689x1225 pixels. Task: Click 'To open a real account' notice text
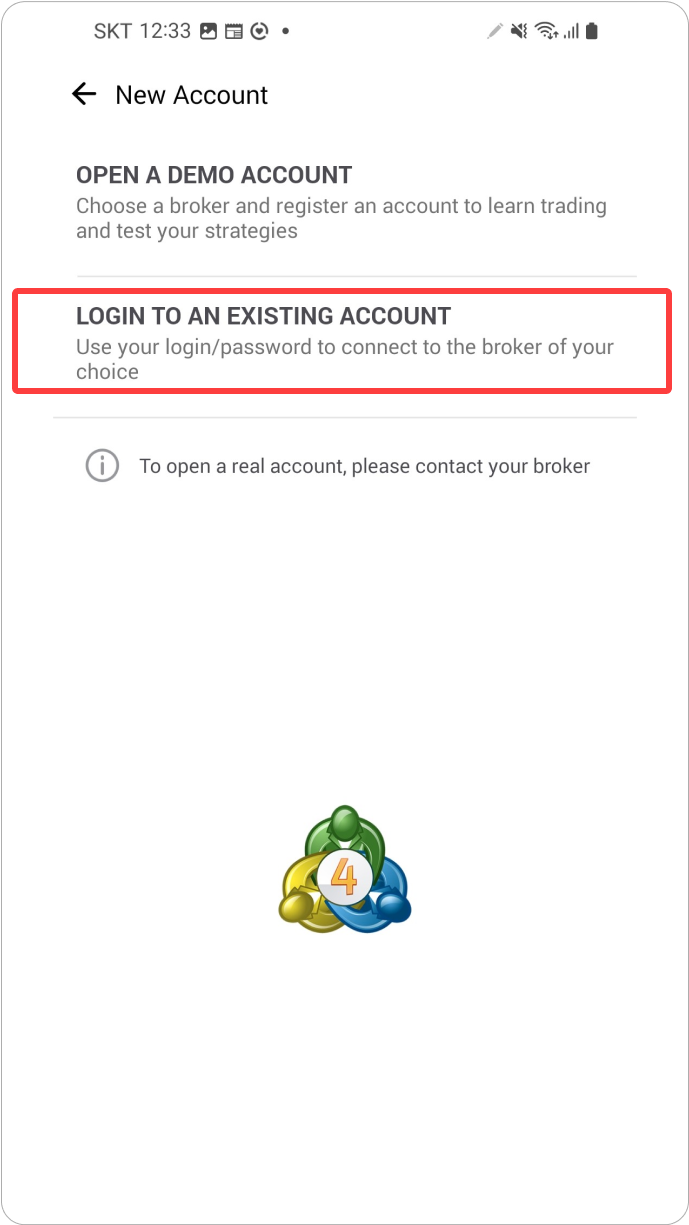pos(365,466)
